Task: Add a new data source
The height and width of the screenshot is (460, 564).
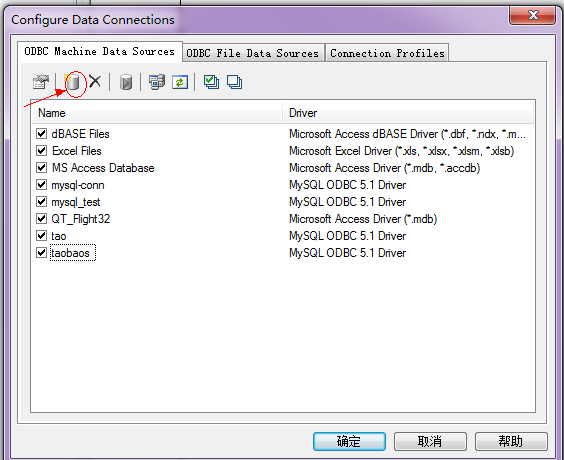Action: click(72, 82)
